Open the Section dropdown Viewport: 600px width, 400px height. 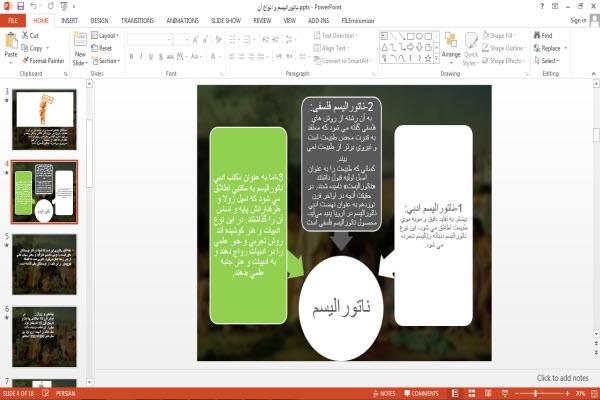click(106, 61)
